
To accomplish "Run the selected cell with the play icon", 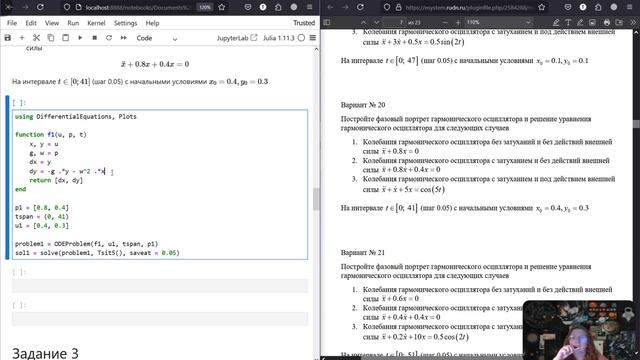I will point(80,38).
